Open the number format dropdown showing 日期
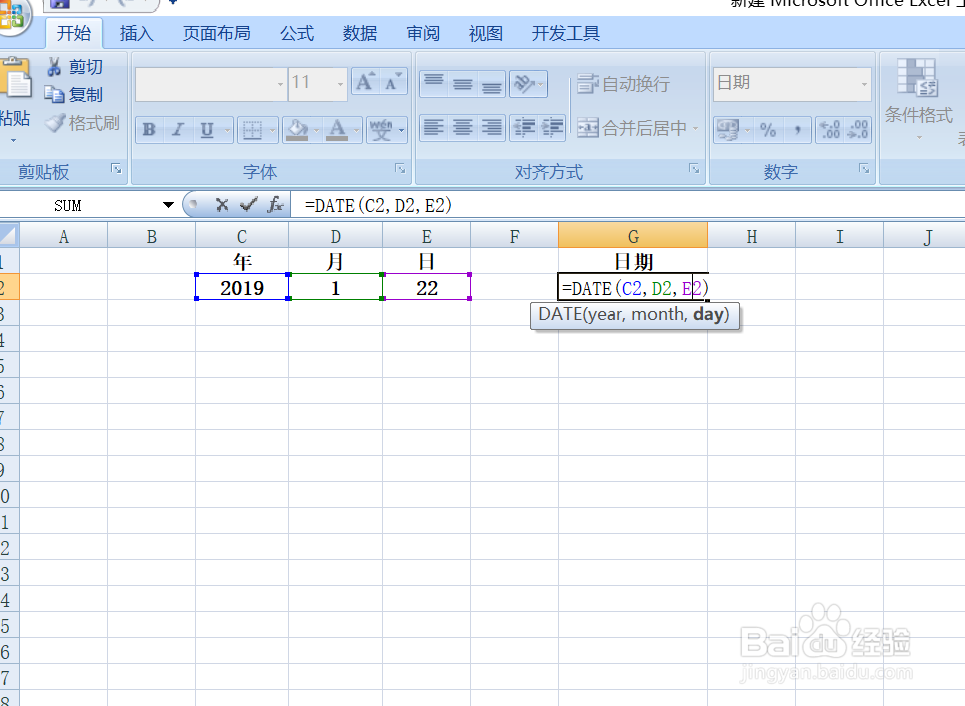This screenshot has height=706, width=965. coord(864,84)
